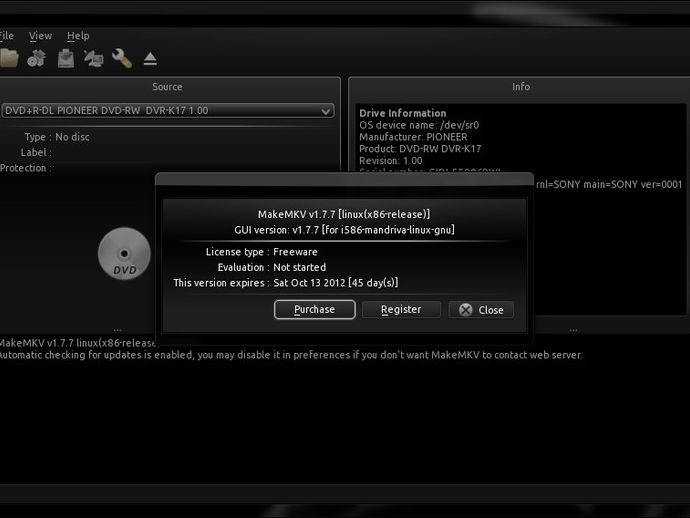The height and width of the screenshot is (518, 690).
Task: Click the Source panel header
Action: pyautogui.click(x=167, y=87)
